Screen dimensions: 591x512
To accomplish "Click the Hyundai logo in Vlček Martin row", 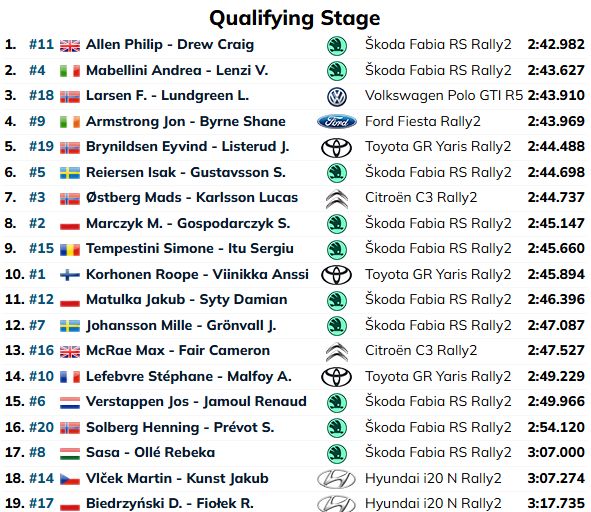I will click(336, 479).
